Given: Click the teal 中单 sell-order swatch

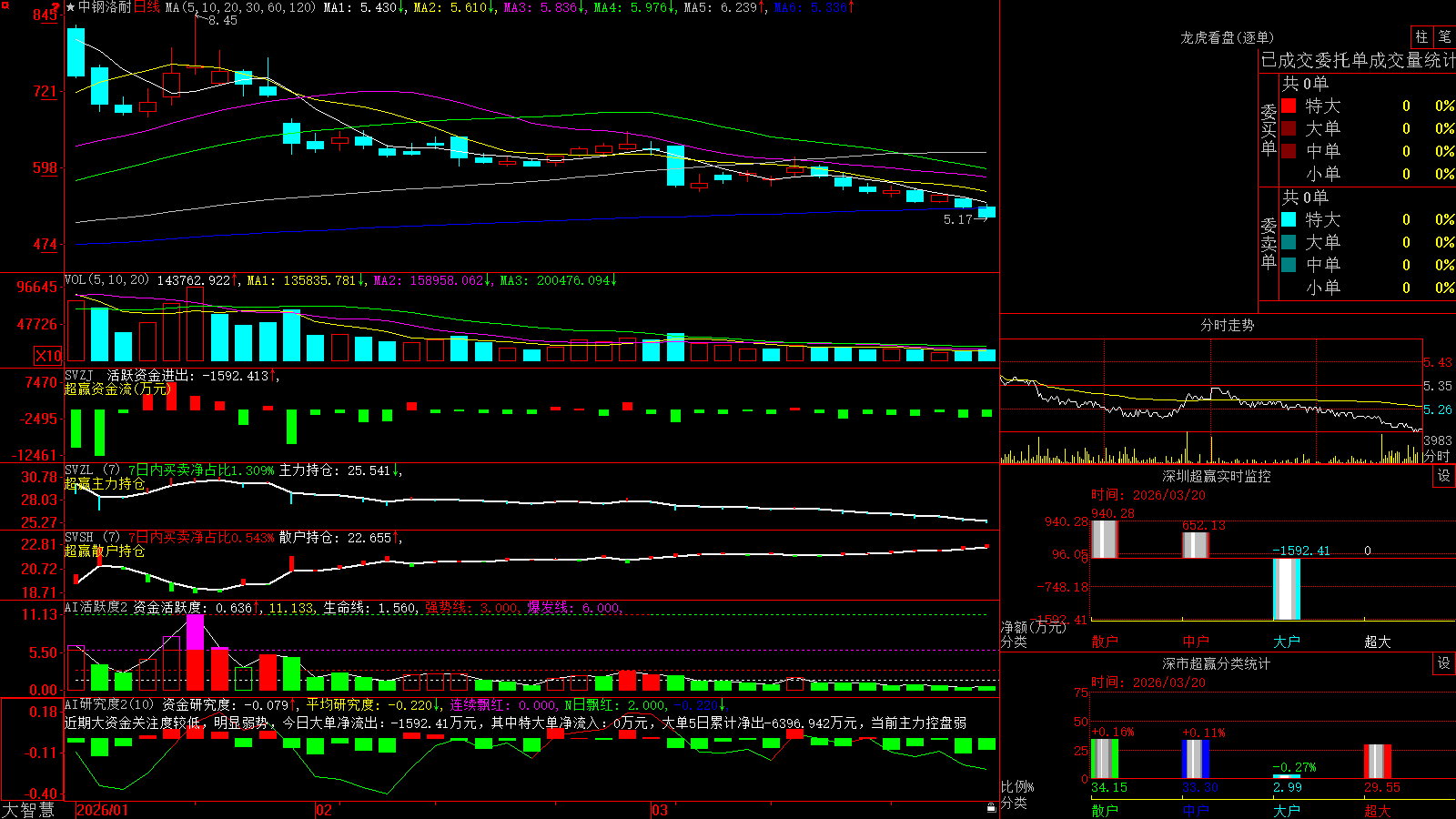Looking at the screenshot, I should pyautogui.click(x=1289, y=264).
